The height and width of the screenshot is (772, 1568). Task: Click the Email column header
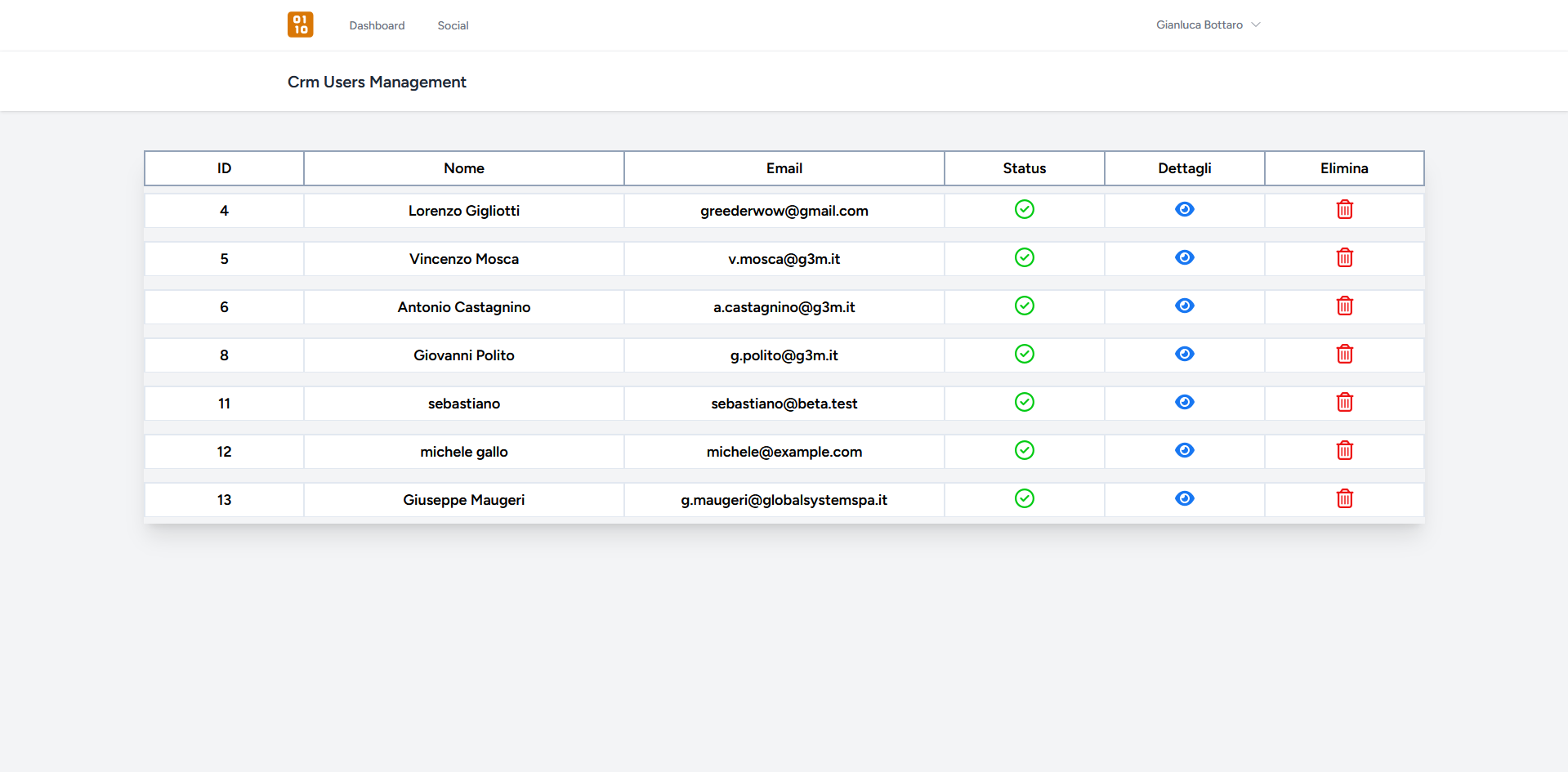coord(784,168)
